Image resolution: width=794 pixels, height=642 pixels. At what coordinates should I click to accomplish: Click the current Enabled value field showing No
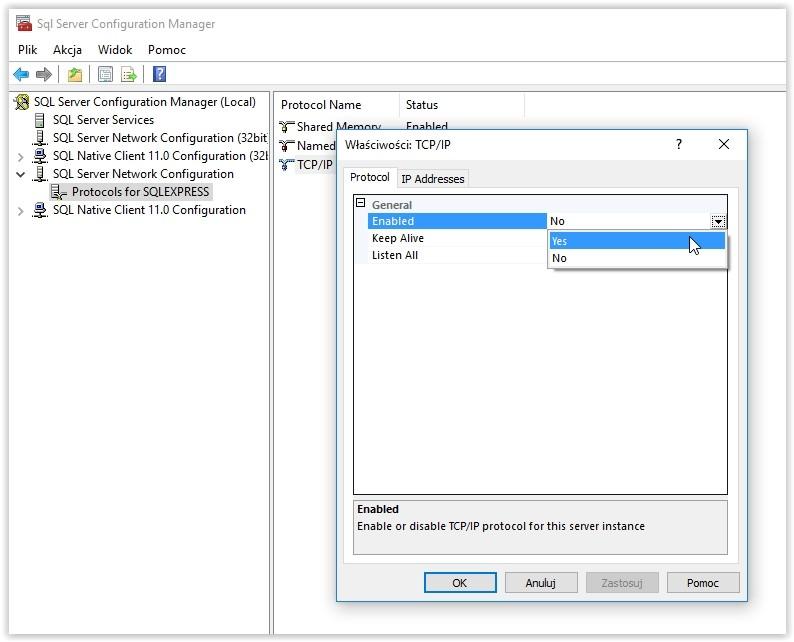[x=629, y=221]
